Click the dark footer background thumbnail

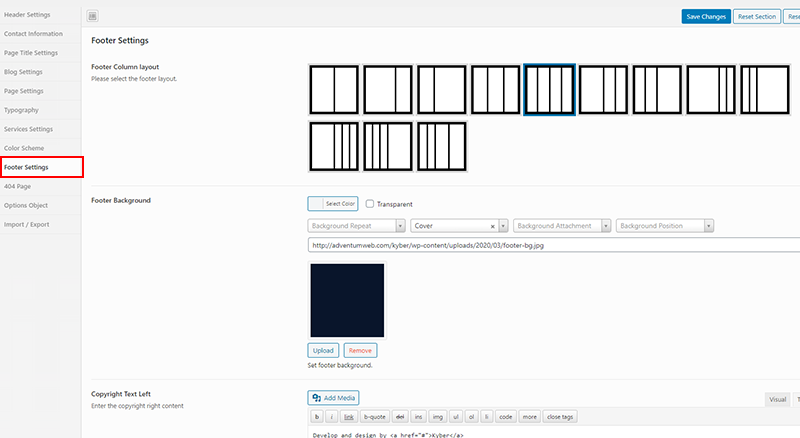coord(347,300)
